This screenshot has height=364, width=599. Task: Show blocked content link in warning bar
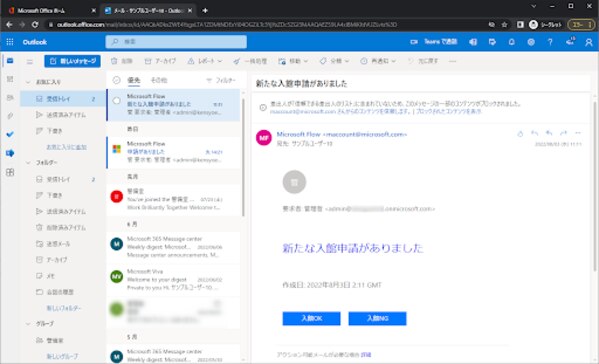point(448,112)
